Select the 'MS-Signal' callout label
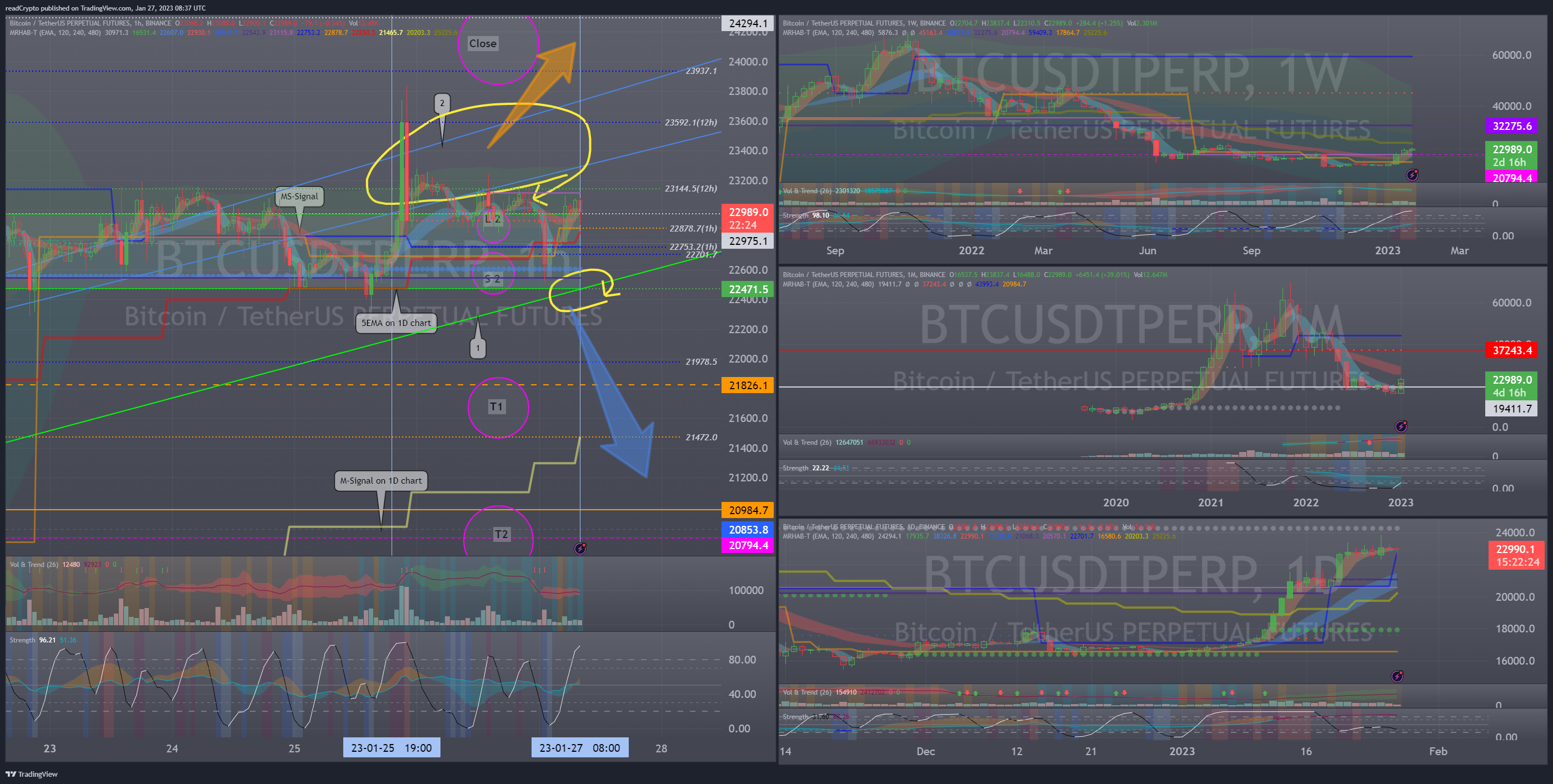 click(x=299, y=197)
